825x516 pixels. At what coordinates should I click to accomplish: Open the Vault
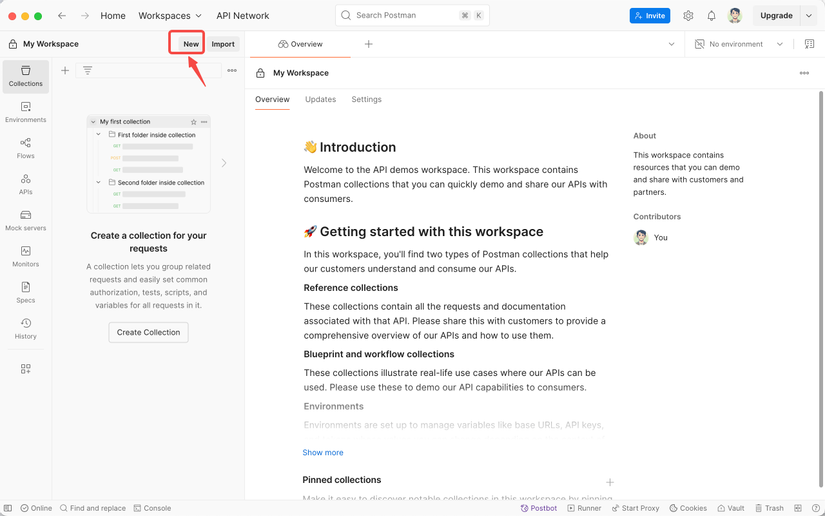click(x=731, y=508)
